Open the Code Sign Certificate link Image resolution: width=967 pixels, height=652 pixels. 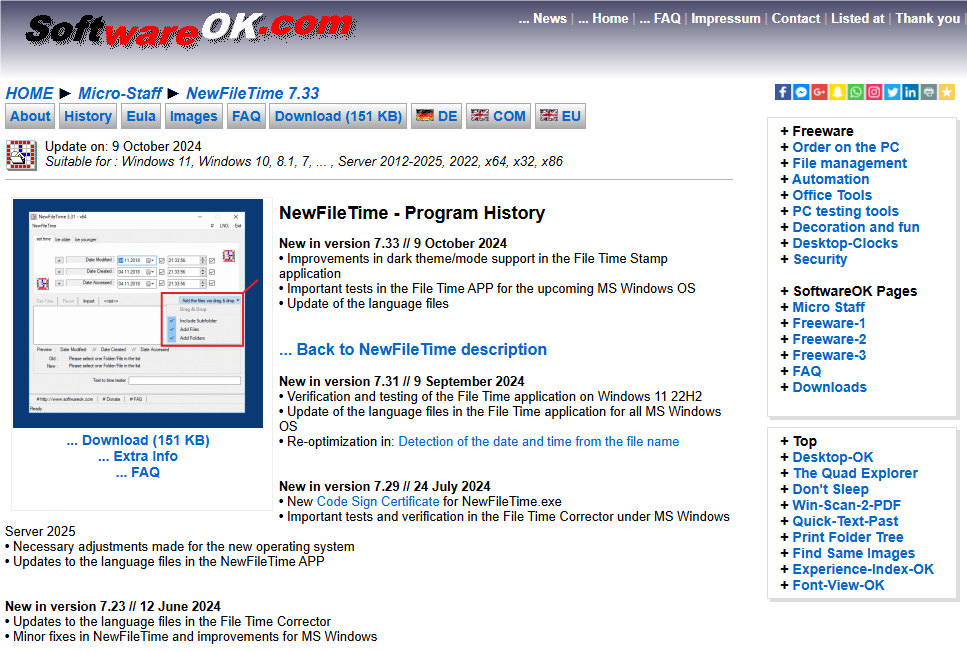(x=378, y=501)
